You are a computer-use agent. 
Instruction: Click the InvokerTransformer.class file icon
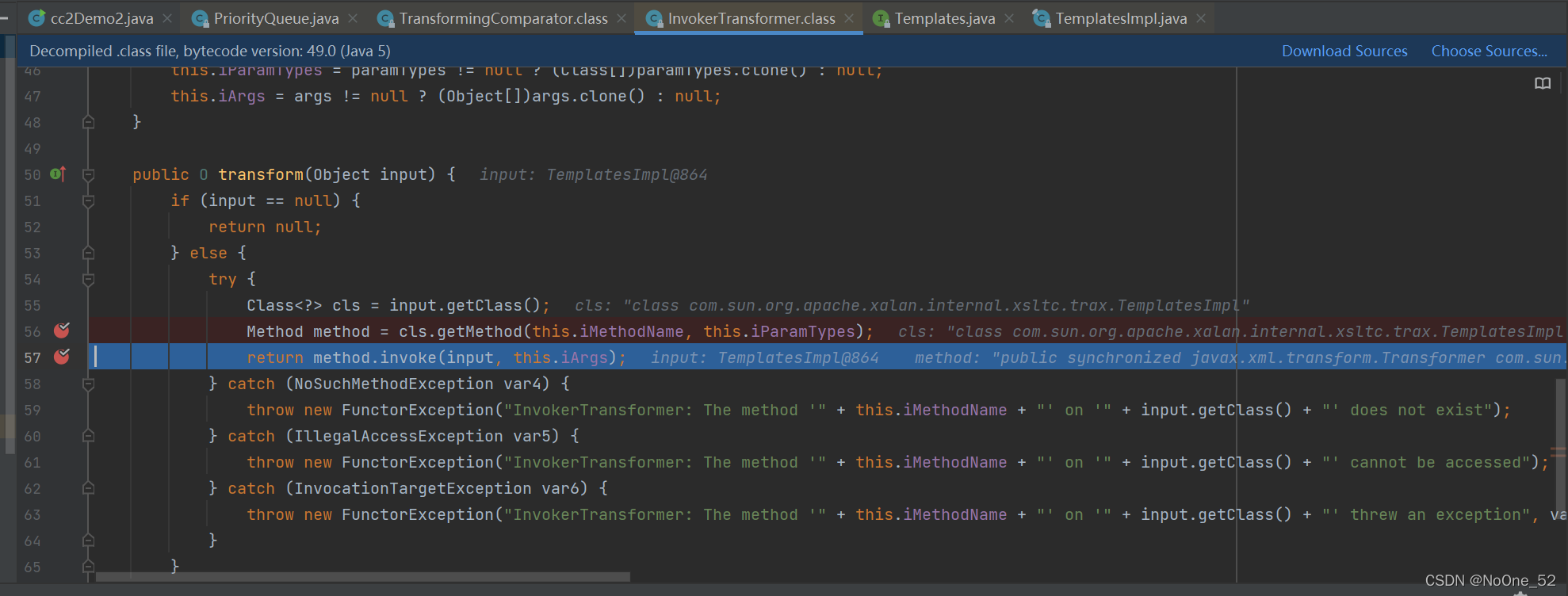654,18
